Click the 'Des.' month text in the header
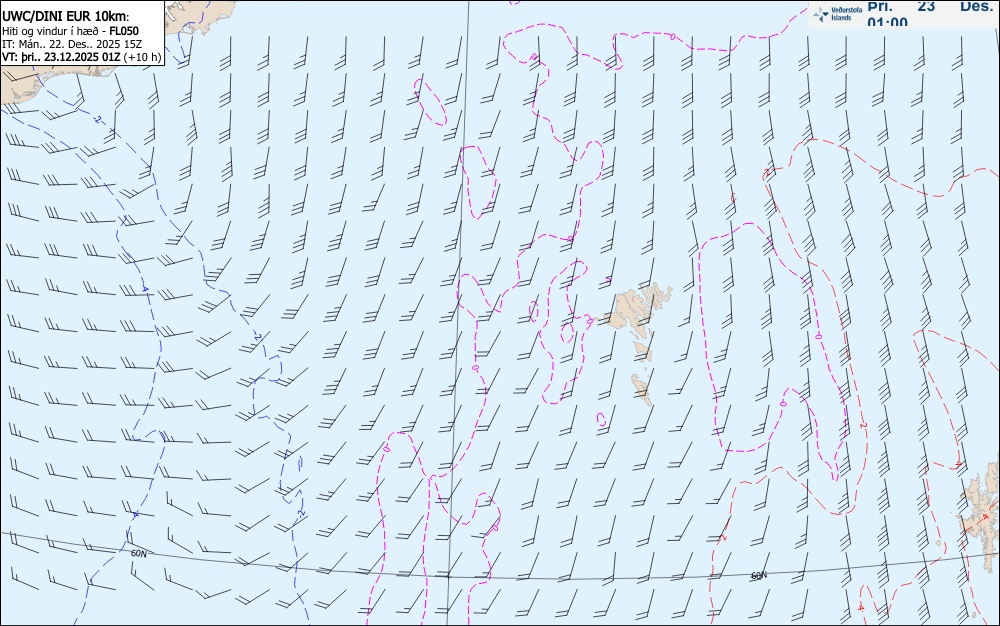This screenshot has width=1000, height=626. (x=977, y=6)
